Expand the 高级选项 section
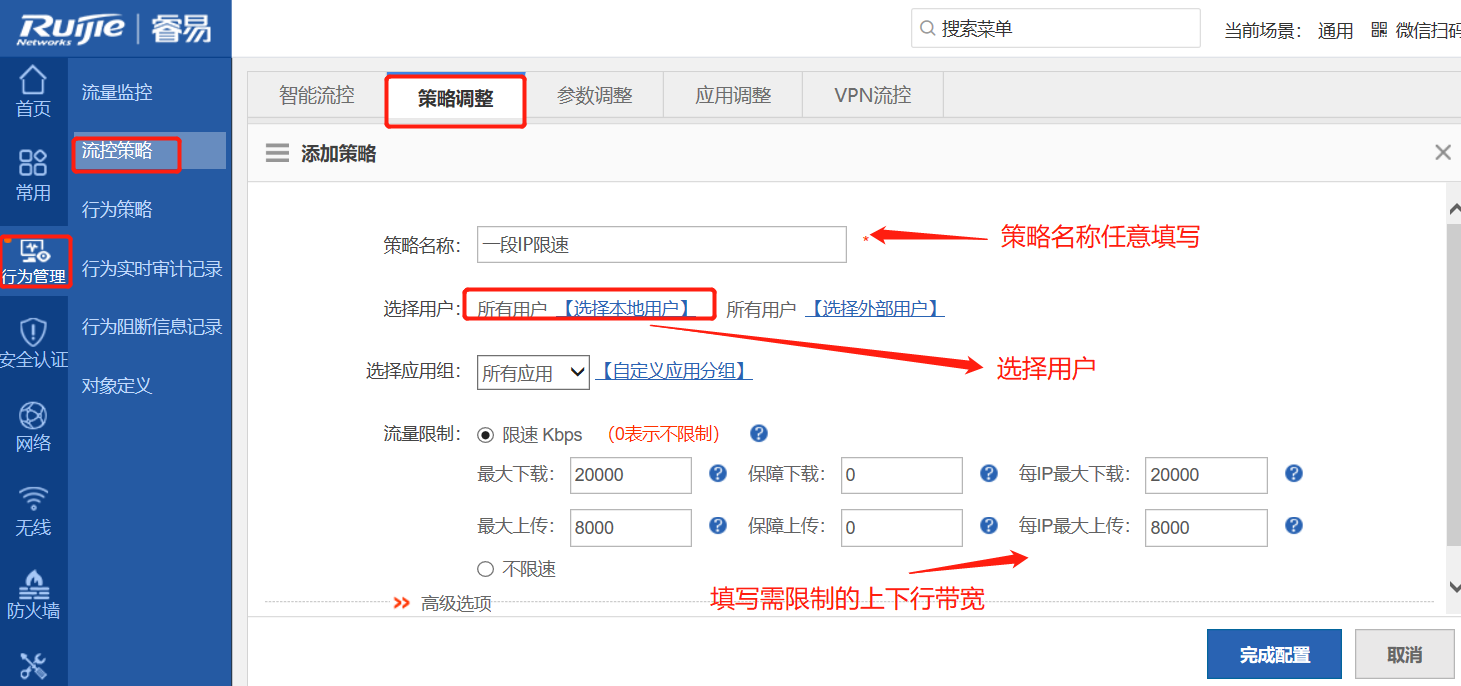 tap(443, 603)
